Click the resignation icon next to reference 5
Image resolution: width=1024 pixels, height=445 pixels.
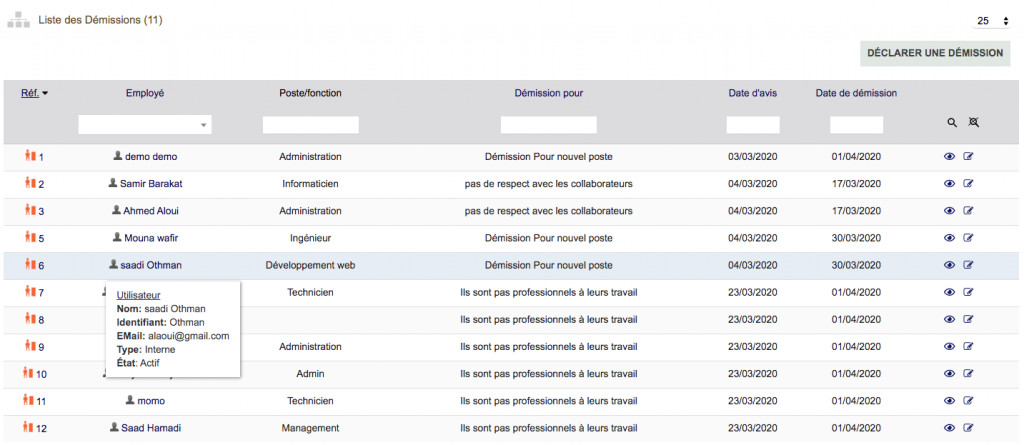pyautogui.click(x=30, y=238)
